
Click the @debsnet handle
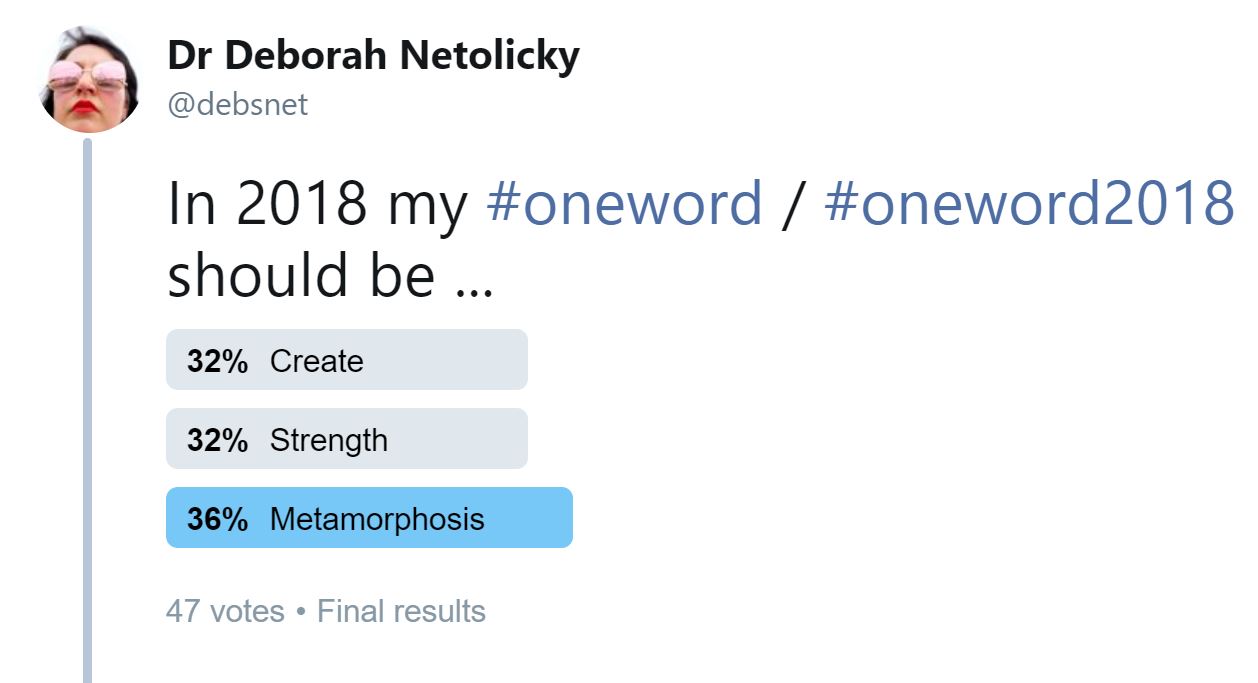(238, 104)
